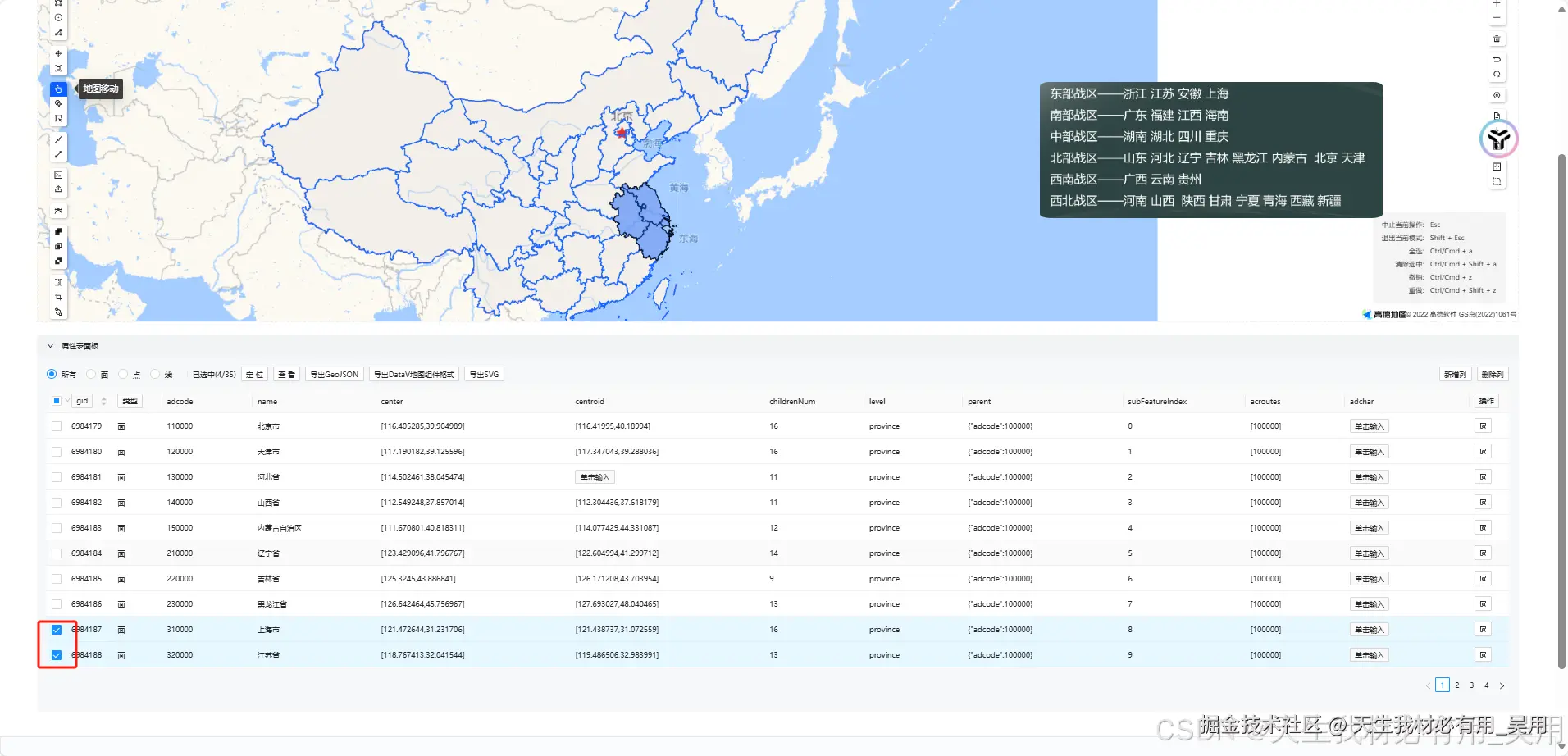
Task: Collapse the 属性表面板 panel
Action: [x=50, y=345]
